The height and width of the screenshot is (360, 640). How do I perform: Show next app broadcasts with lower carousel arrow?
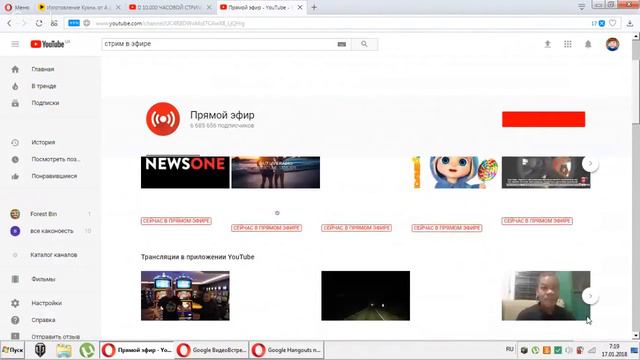[x=590, y=296]
